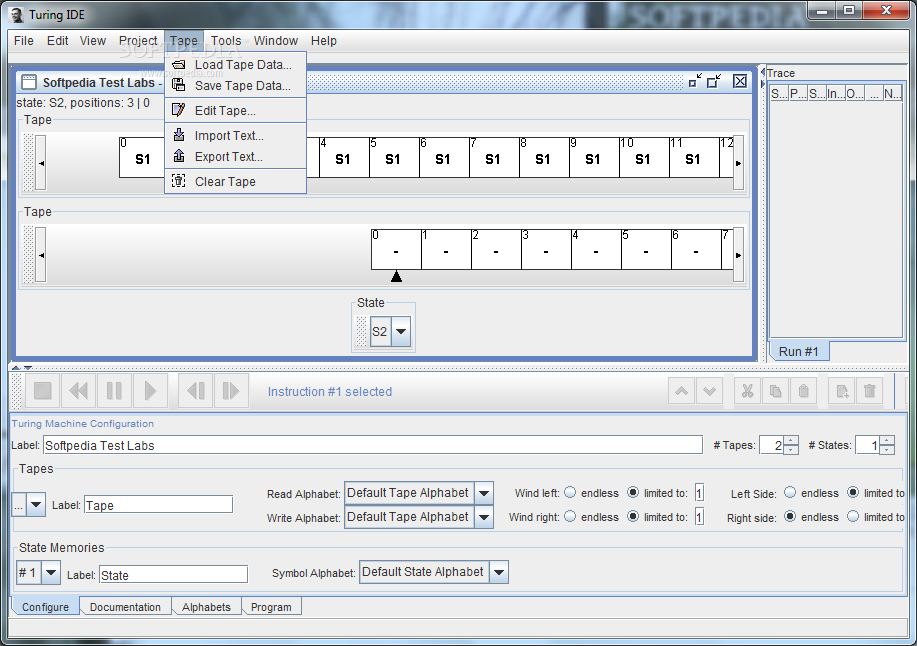Viewport: 917px width, 646px height.
Task: Select Edit Tape from the Tape menu
Action: [236, 110]
